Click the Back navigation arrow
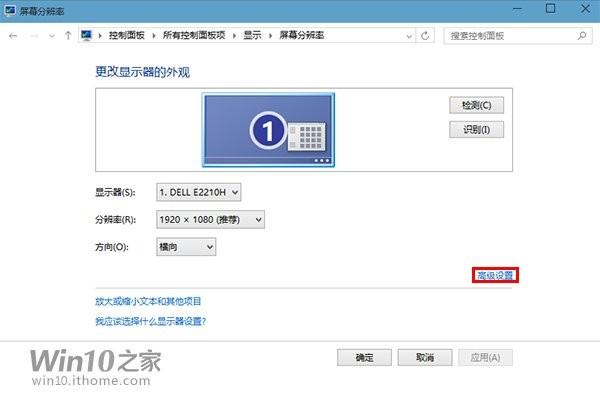Image resolution: width=600 pixels, height=405 pixels. coord(13,36)
